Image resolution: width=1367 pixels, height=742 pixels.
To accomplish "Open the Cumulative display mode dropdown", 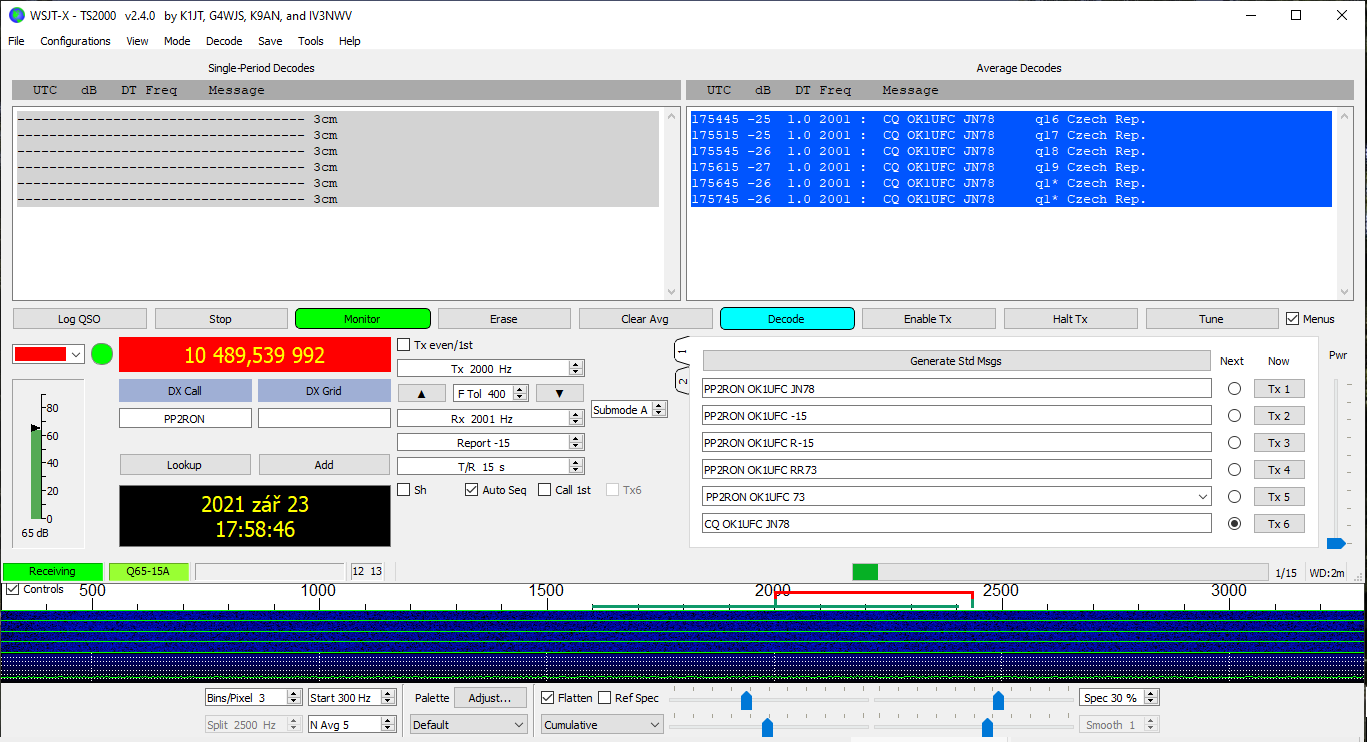I will [x=602, y=725].
